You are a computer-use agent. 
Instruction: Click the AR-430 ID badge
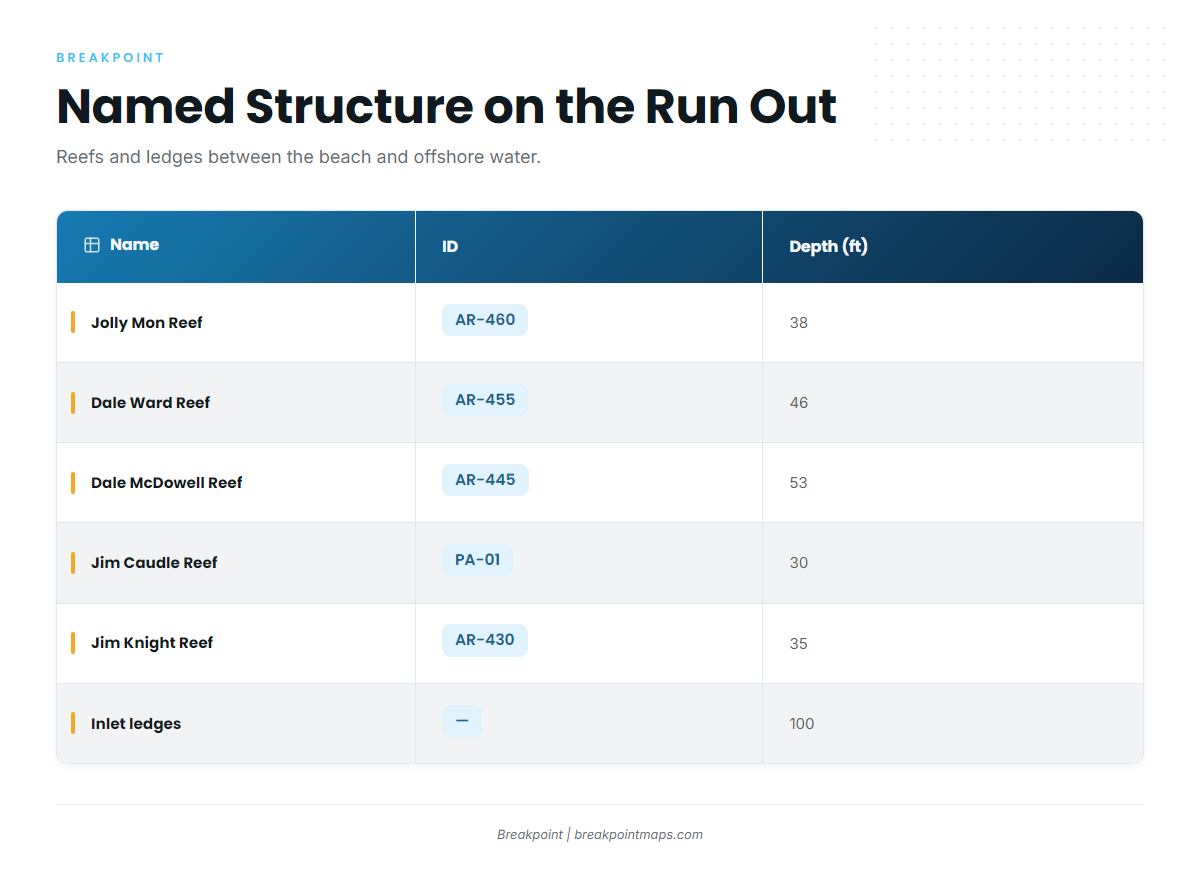[485, 640]
